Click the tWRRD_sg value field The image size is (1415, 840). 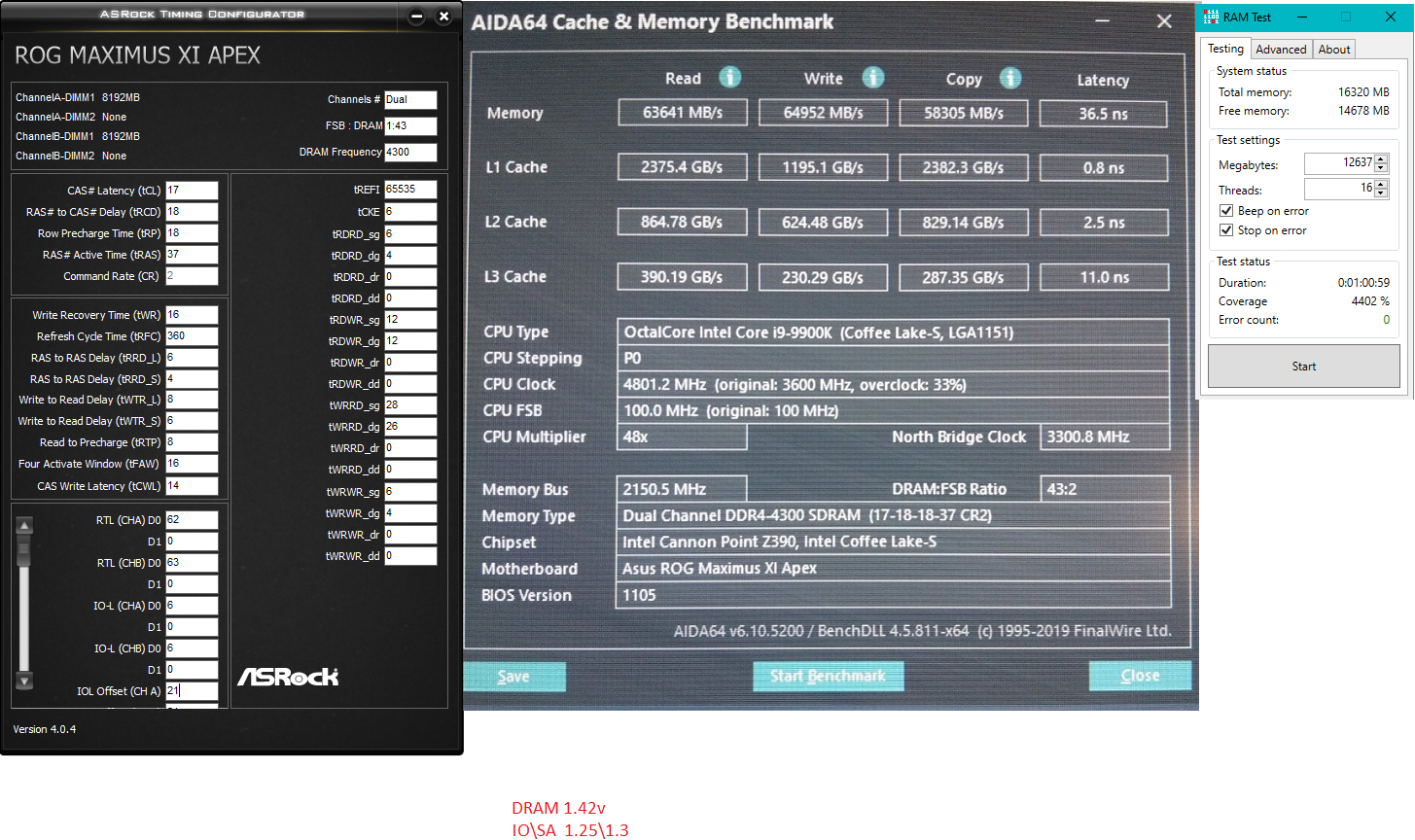click(410, 405)
